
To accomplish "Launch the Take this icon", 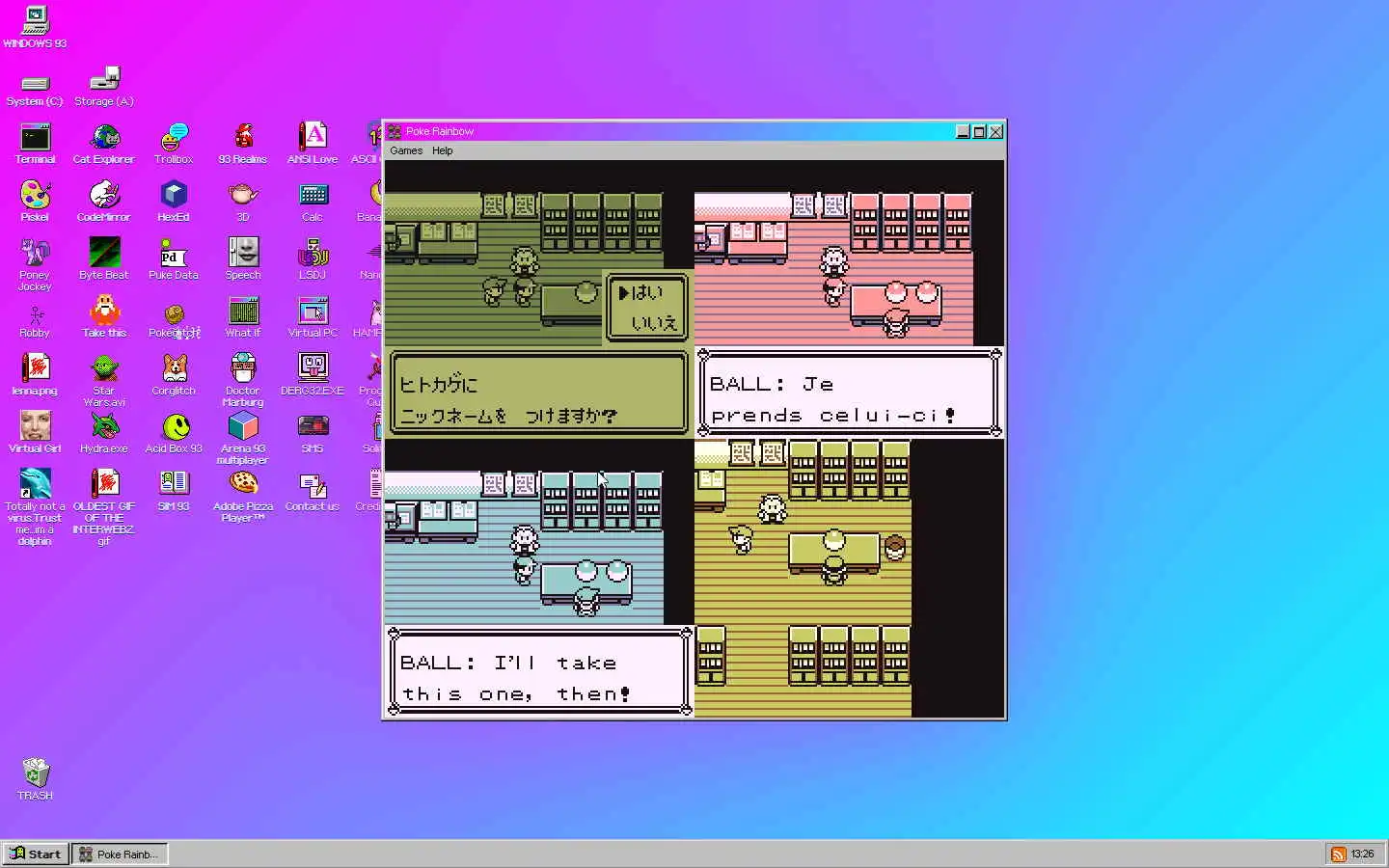I will pyautogui.click(x=104, y=317).
